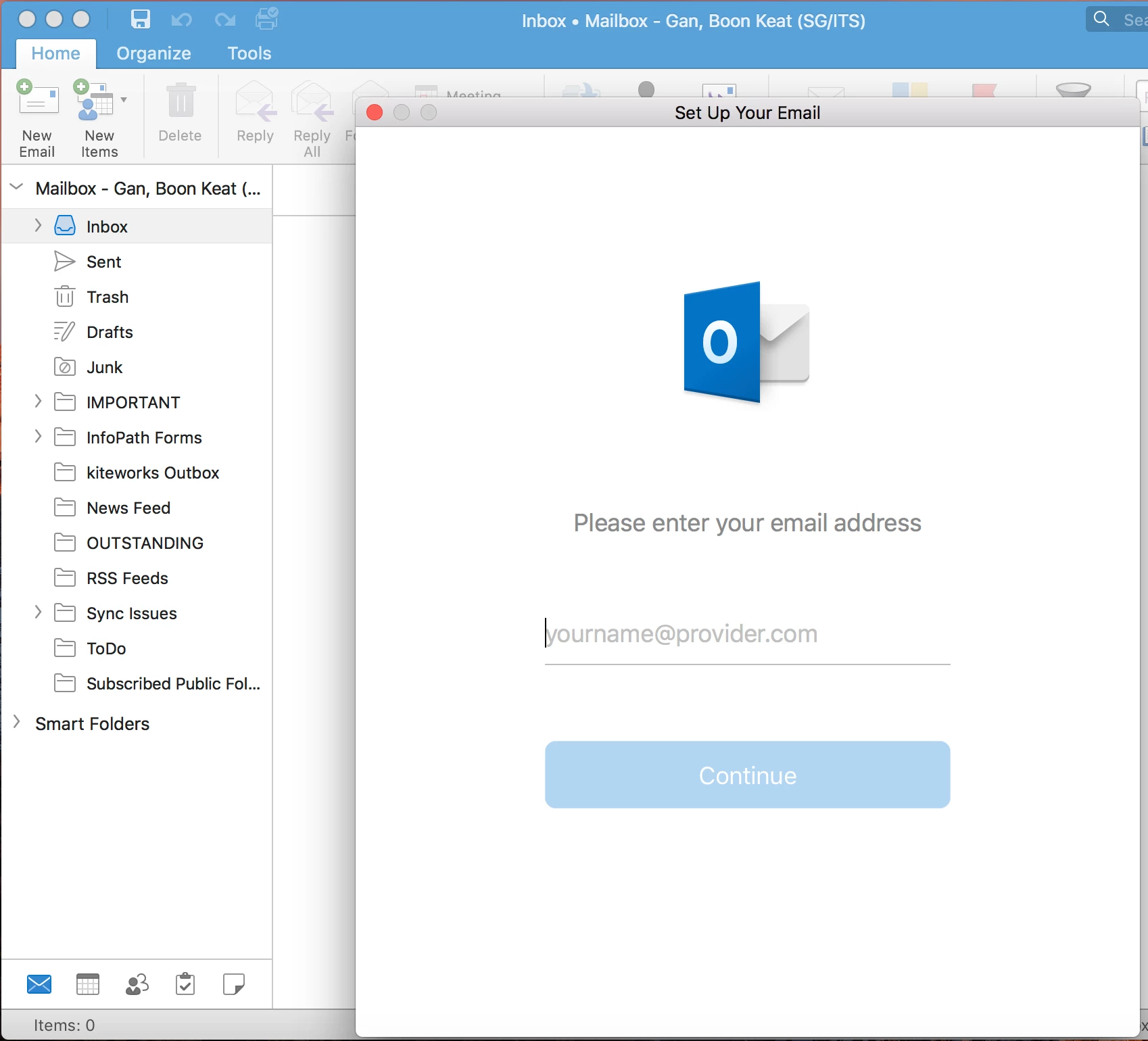
Task: Expand the InfoPath Forms folder chevron
Action: pos(38,436)
